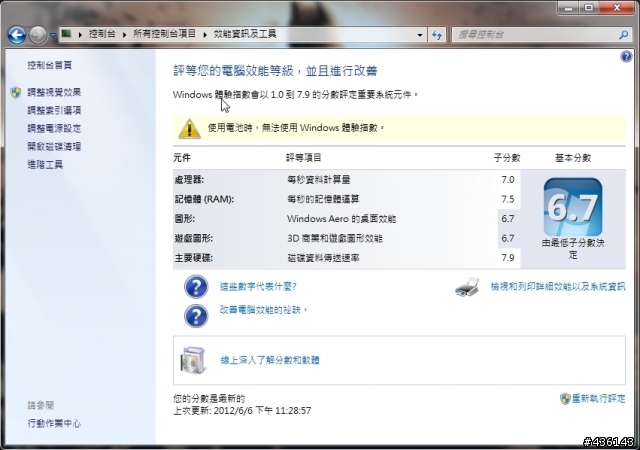The image size is (640, 450).
Task: Click the 評等項目 column header
Action: coord(304,158)
